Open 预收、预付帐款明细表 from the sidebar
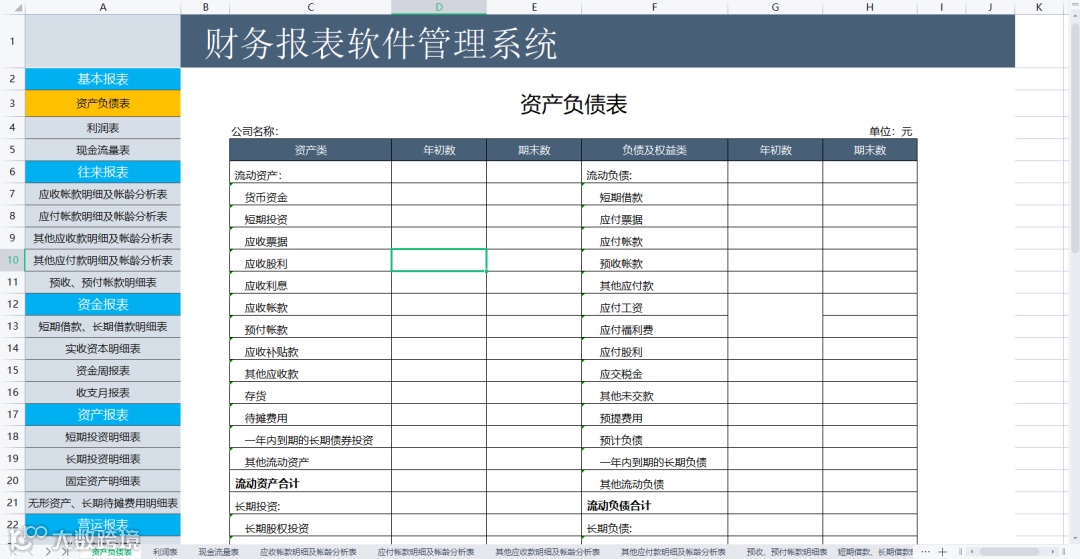The width and height of the screenshot is (1080, 559). 103,282
